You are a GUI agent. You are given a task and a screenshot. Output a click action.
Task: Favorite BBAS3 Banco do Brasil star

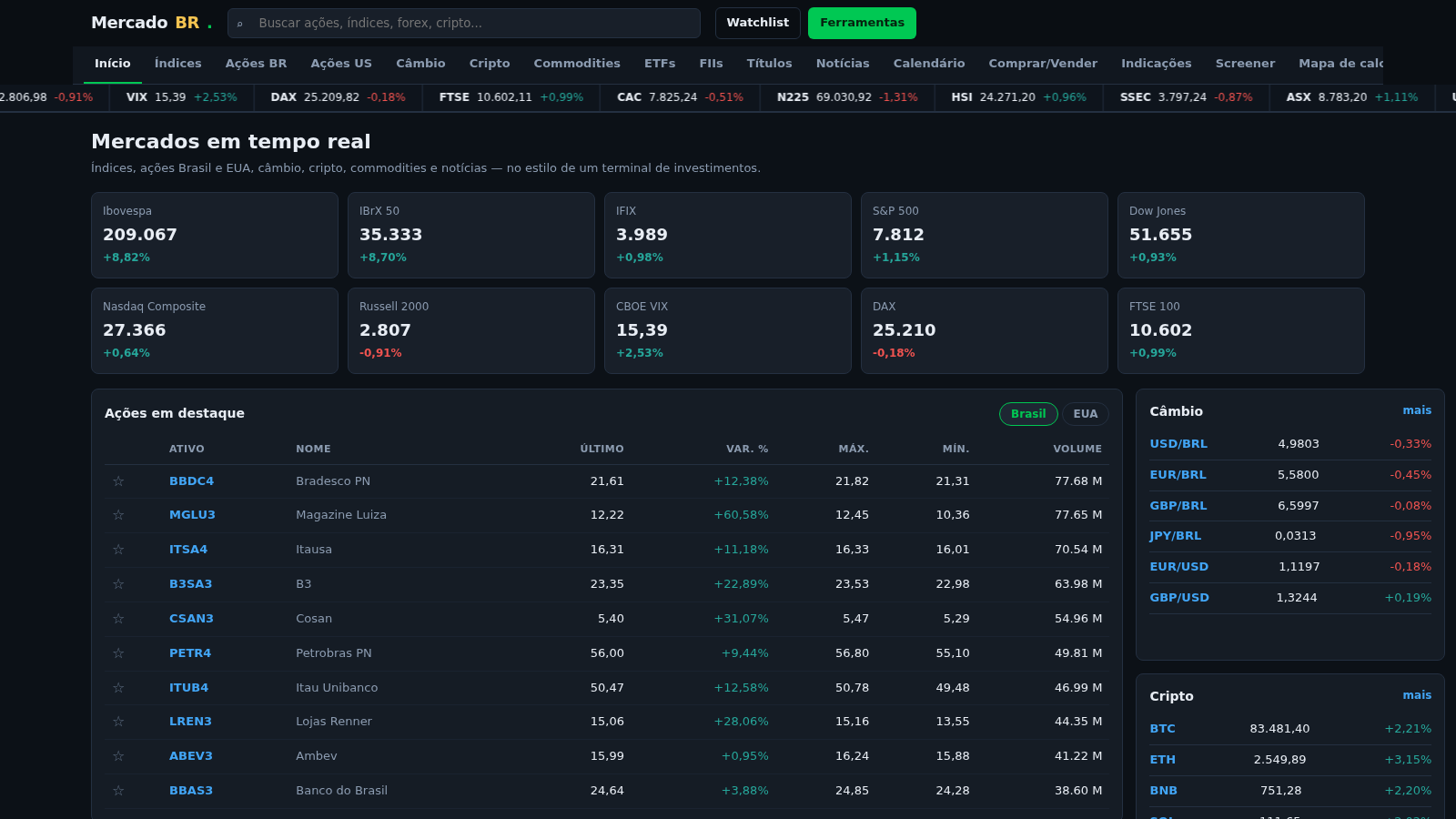point(118,791)
